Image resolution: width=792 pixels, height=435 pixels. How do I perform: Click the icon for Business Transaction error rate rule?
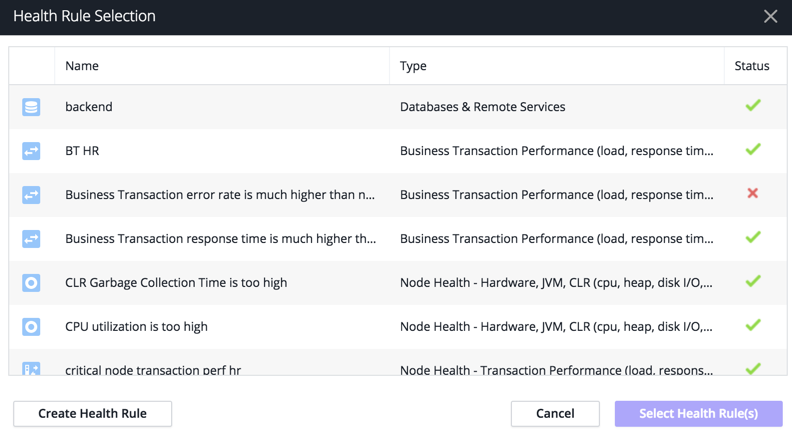(x=31, y=195)
